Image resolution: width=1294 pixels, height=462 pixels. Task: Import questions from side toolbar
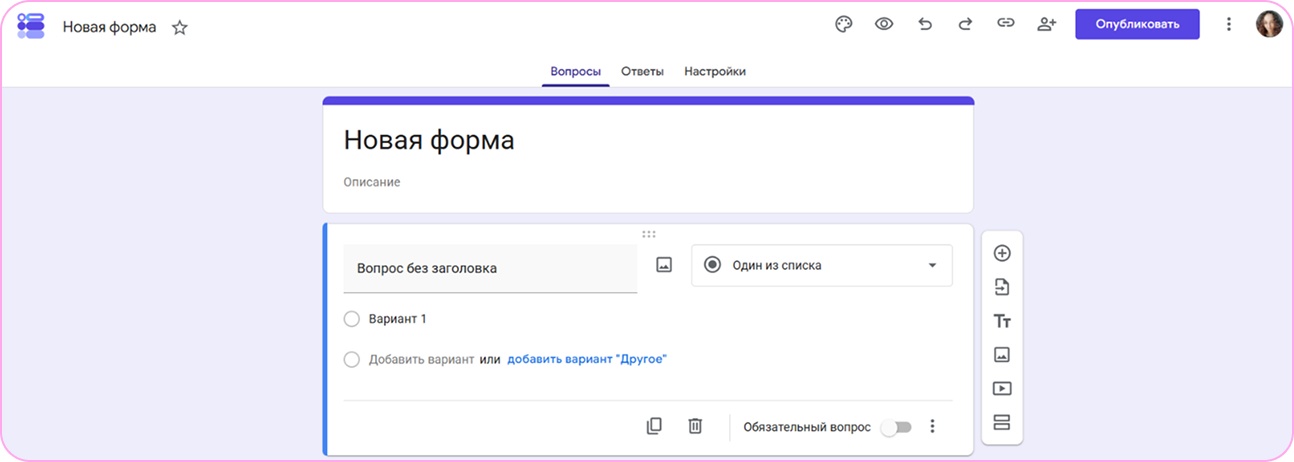[x=1002, y=287]
